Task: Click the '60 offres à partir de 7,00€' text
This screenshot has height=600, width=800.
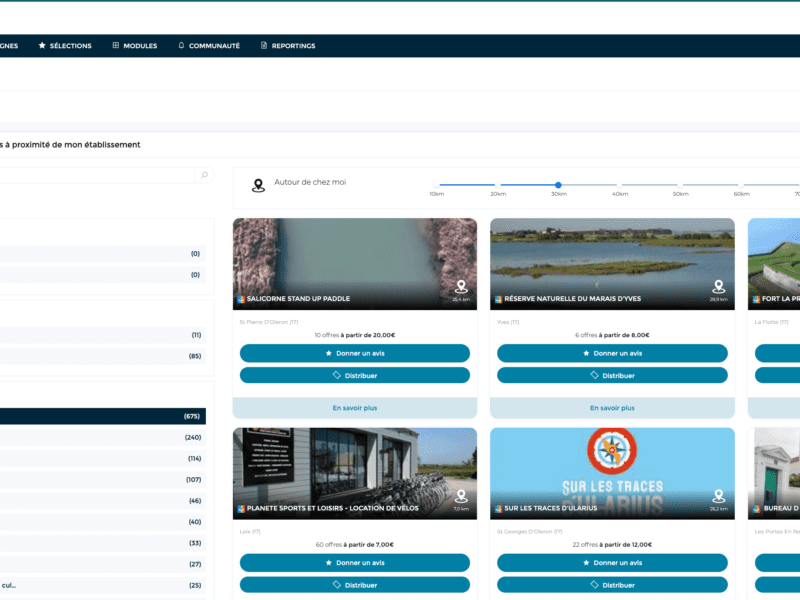Action: click(x=355, y=545)
